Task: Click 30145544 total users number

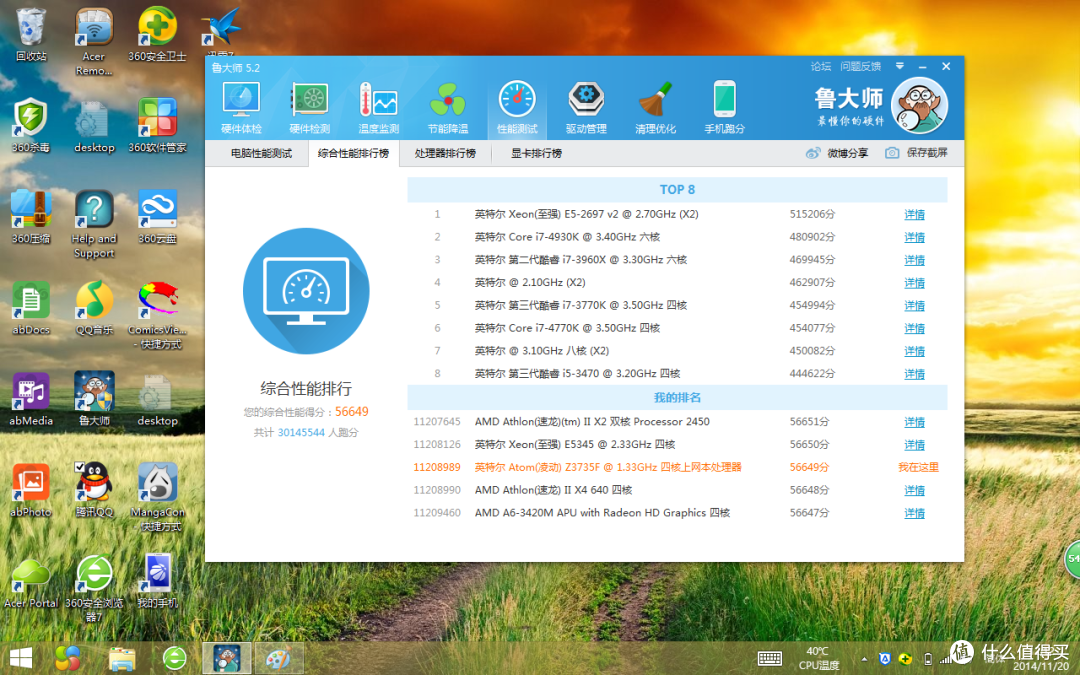Action: pos(301,433)
